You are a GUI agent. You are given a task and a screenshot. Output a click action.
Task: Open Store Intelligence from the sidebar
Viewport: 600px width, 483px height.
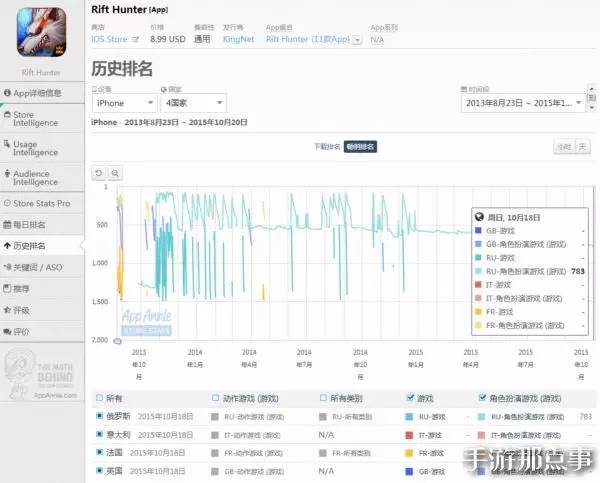coord(42,120)
